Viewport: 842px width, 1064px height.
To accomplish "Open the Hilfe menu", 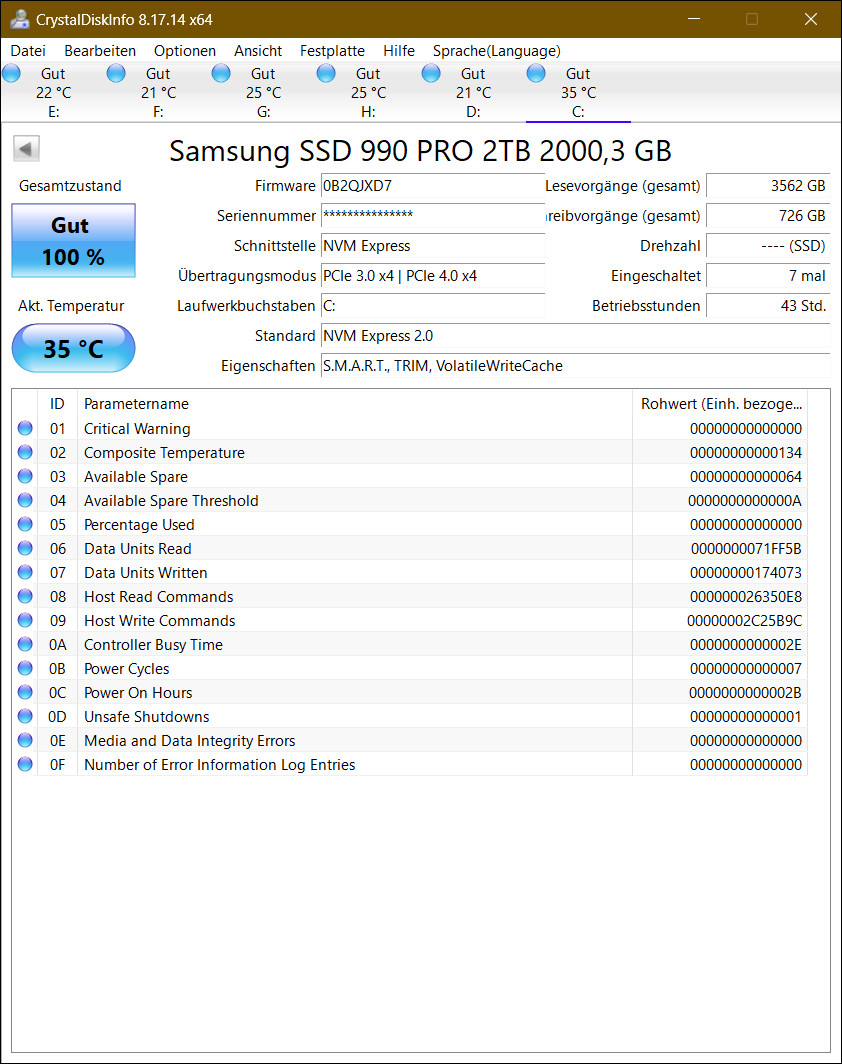I will click(399, 51).
